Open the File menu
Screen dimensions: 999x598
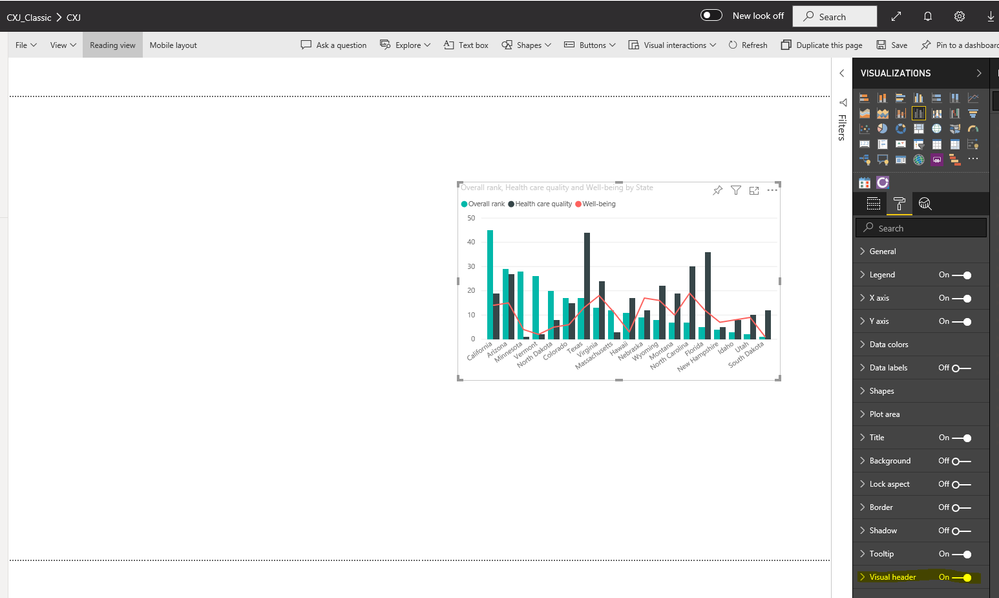(26, 45)
